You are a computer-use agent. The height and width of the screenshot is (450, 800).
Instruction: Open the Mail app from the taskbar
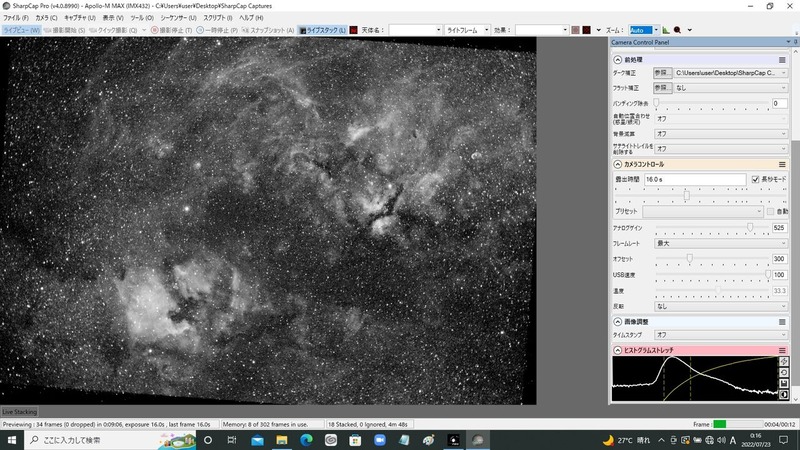click(257, 440)
